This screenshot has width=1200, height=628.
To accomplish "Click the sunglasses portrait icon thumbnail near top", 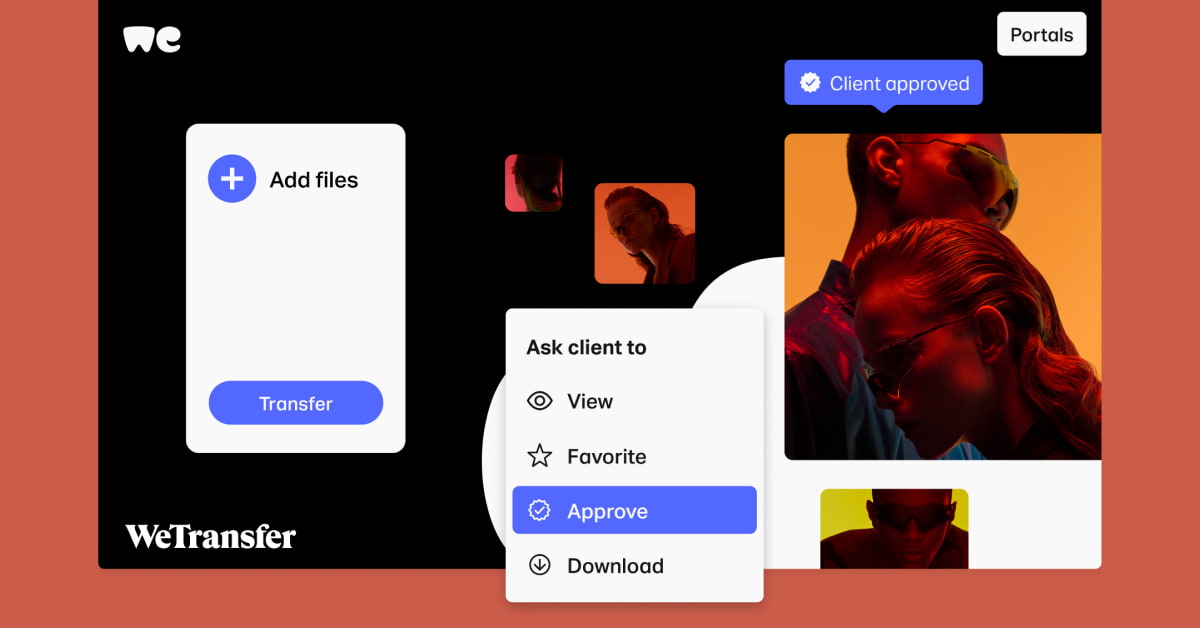I will tap(644, 234).
